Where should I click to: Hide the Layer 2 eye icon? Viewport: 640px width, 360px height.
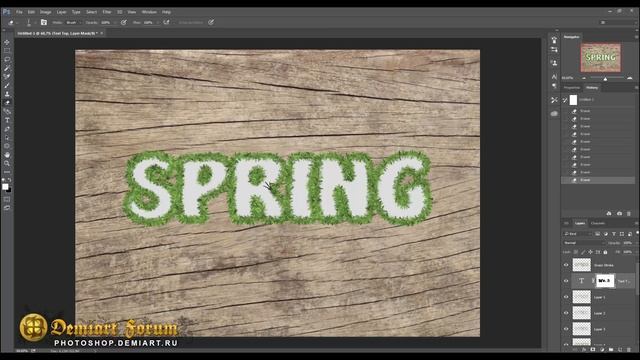[566, 313]
